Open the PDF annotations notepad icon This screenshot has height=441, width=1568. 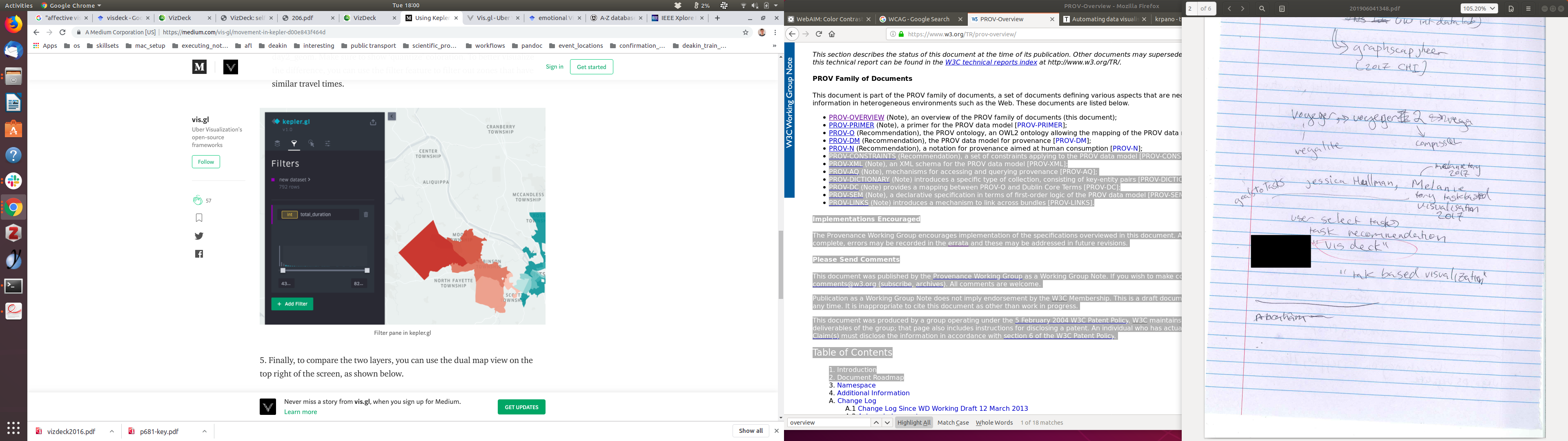(1282, 9)
